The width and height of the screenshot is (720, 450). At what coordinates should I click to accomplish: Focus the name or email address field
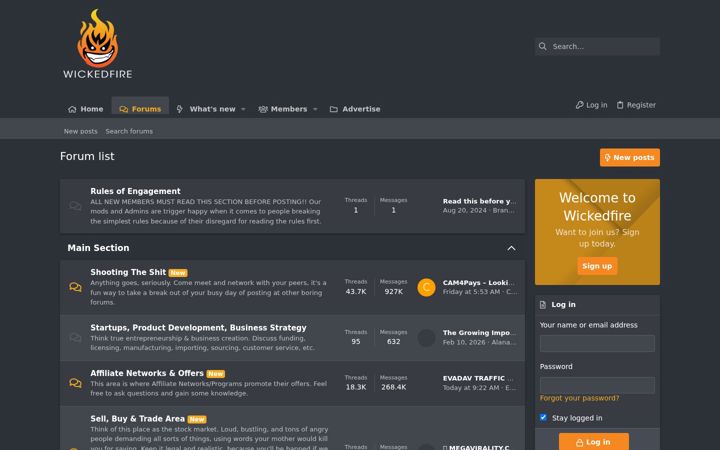click(597, 343)
